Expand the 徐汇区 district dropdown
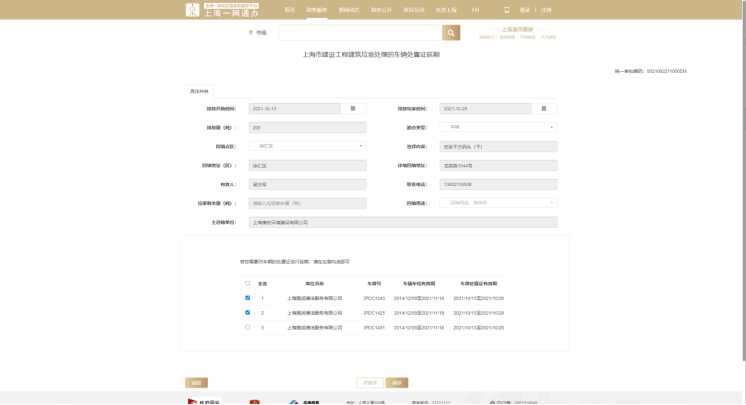 307,146
